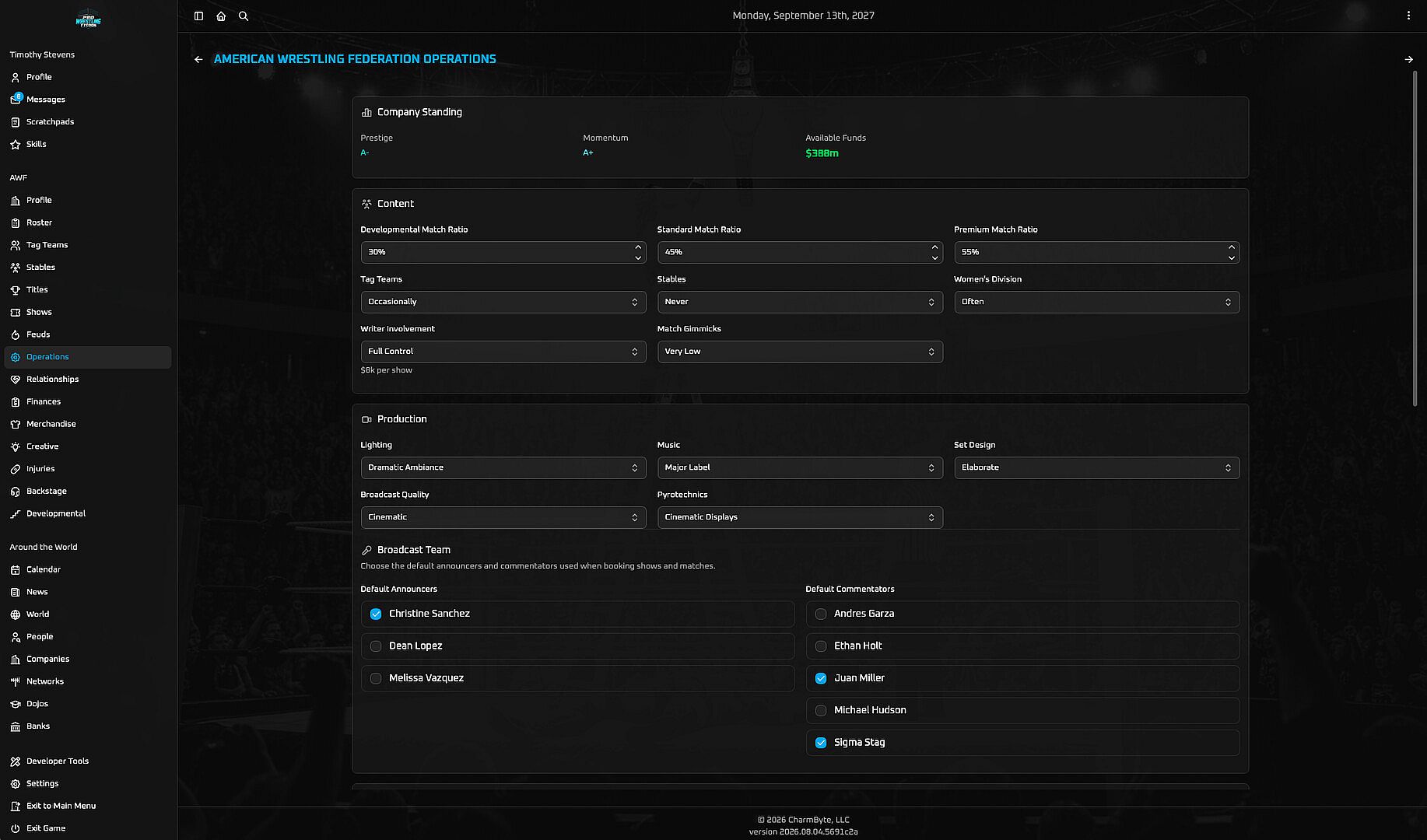The width and height of the screenshot is (1427, 840).
Task: Check Michael Hudson as default commentator
Action: (821, 710)
